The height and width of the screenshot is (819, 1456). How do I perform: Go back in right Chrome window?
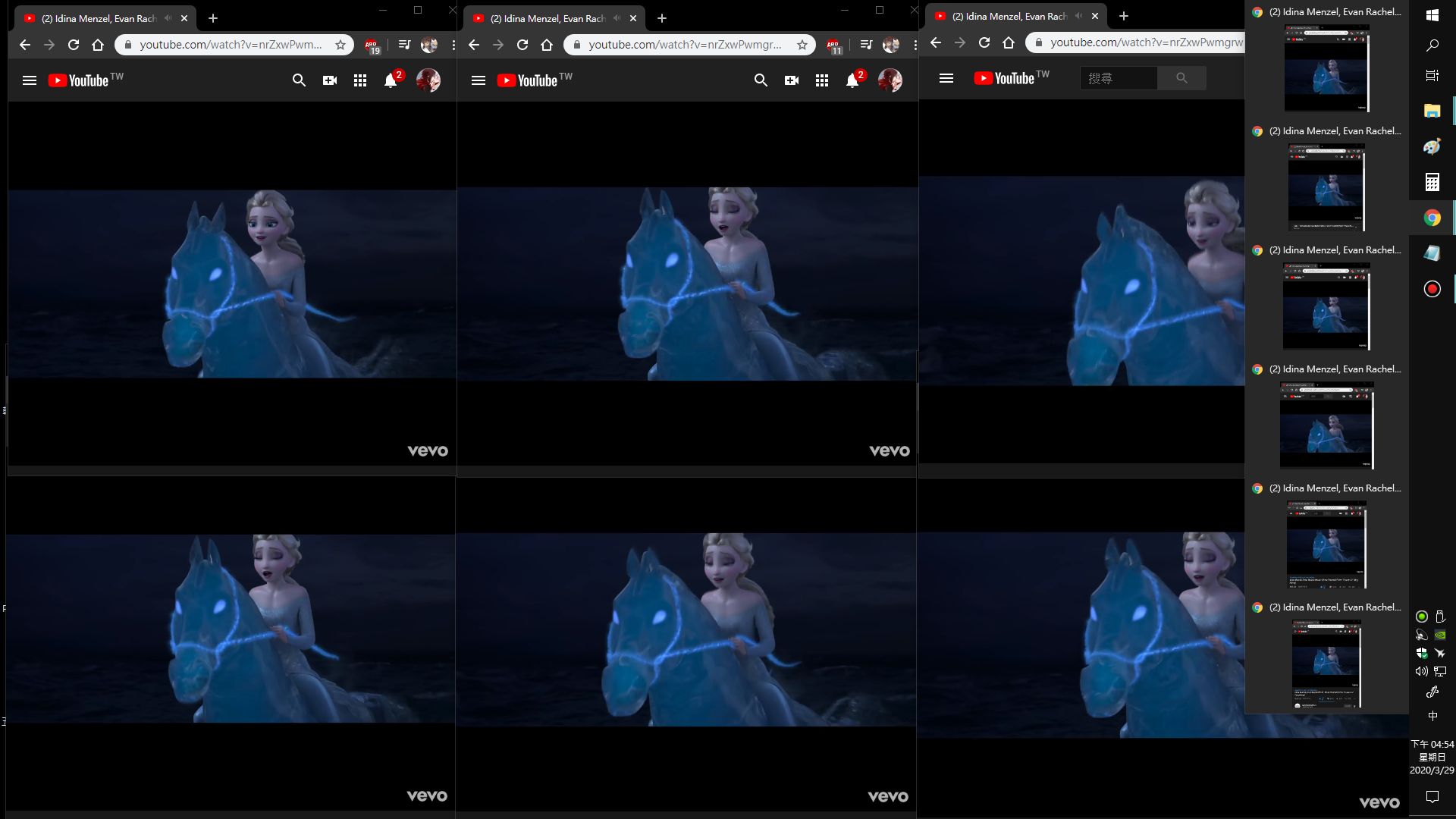936,42
